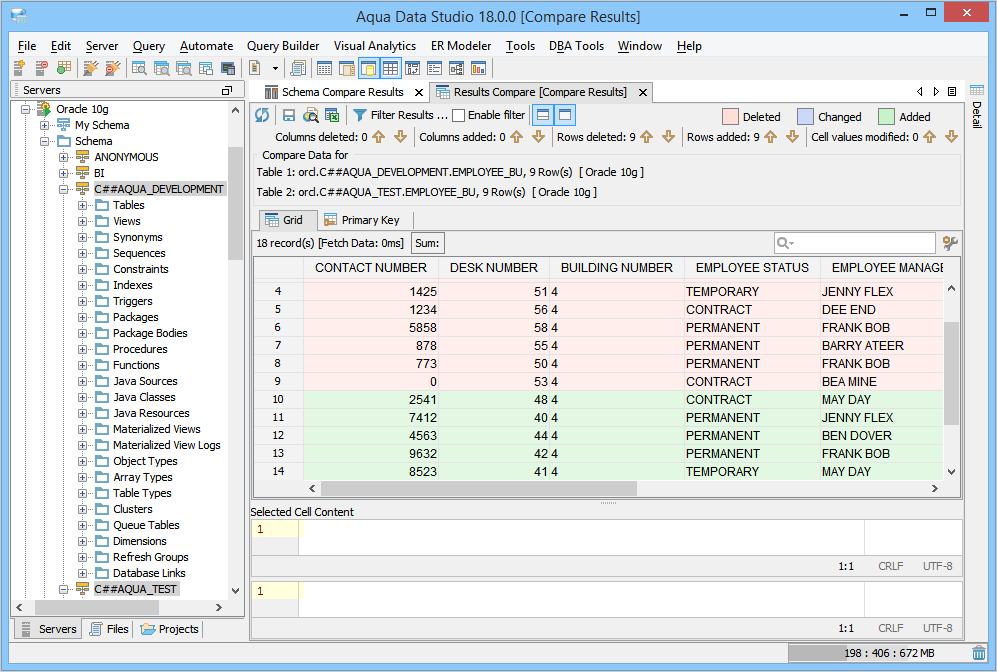Click the Register Server toolbar icon
Screen dimensions: 997x672
19,68
